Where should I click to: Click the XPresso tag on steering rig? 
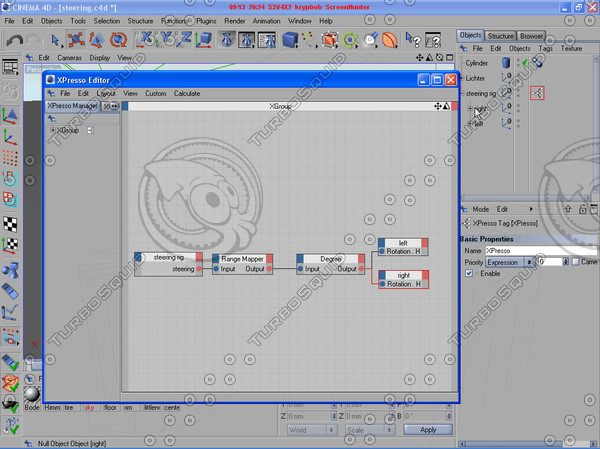coord(537,93)
